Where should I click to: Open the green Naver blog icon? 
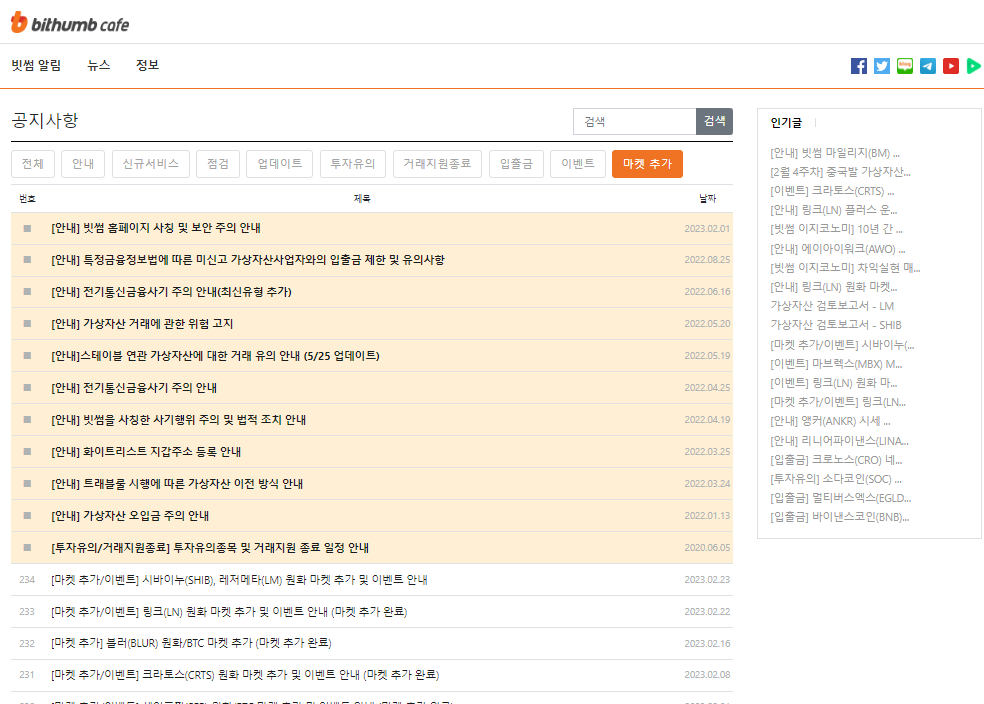905,66
